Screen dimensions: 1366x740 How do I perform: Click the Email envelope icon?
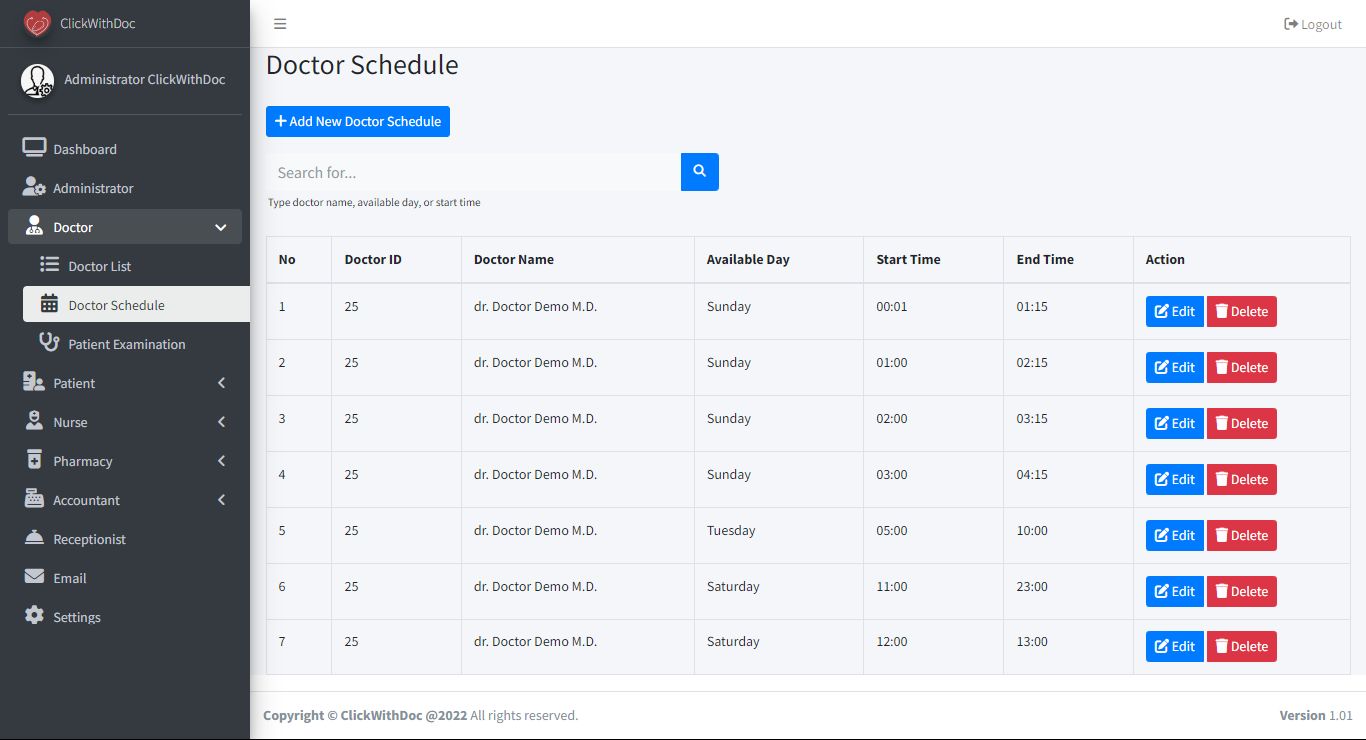coord(34,577)
